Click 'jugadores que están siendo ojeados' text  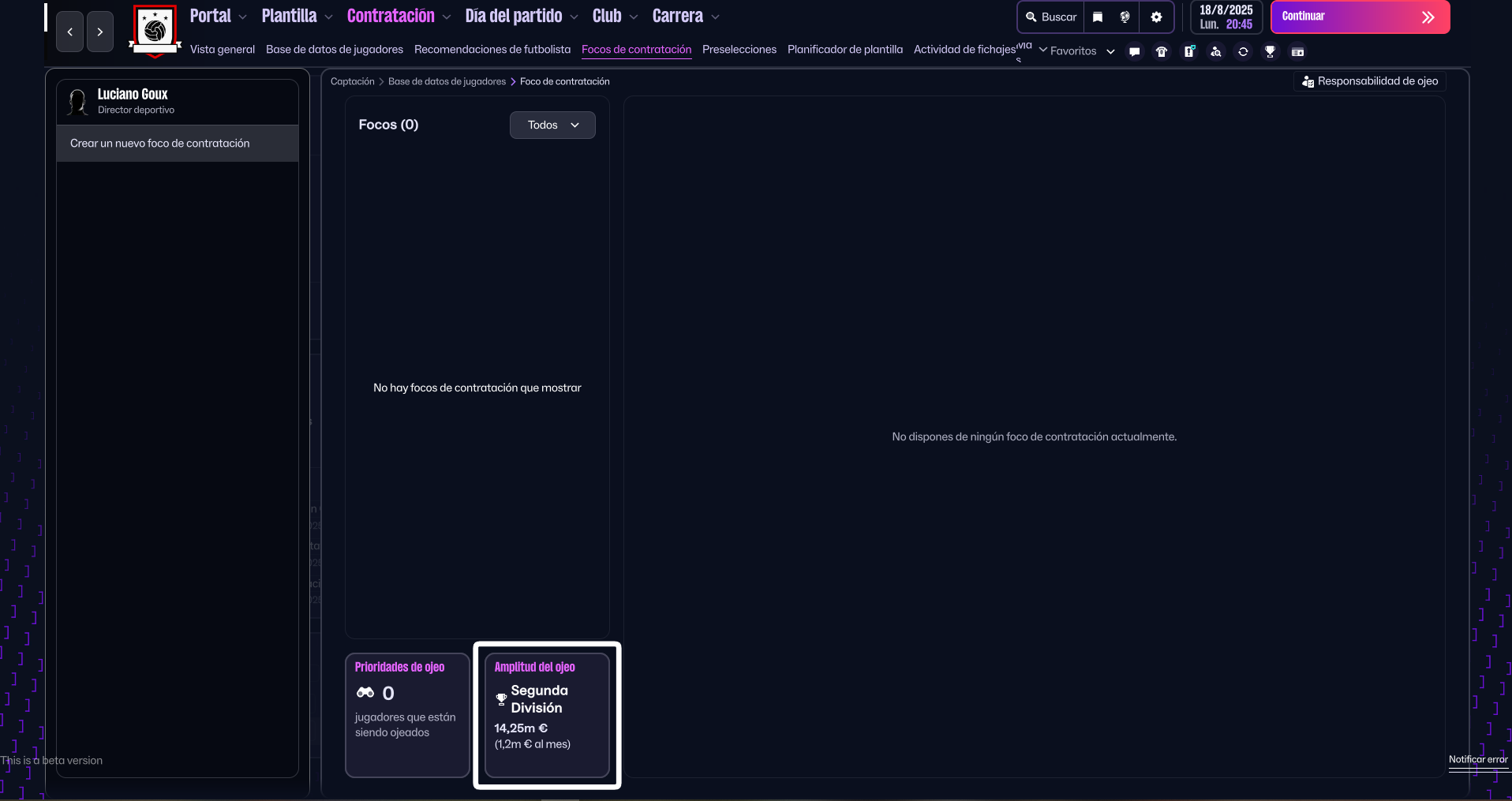(406, 725)
